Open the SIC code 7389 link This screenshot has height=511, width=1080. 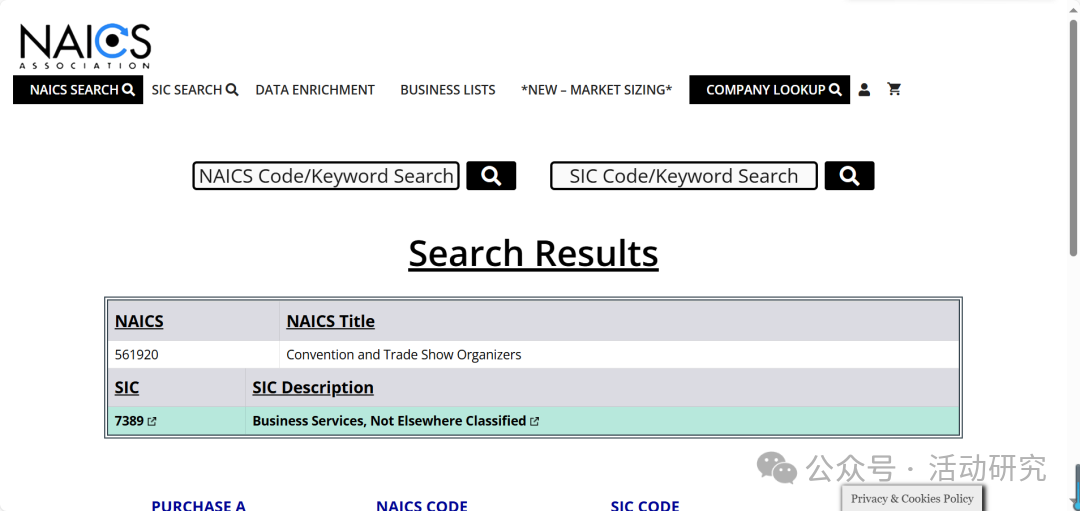pos(129,421)
